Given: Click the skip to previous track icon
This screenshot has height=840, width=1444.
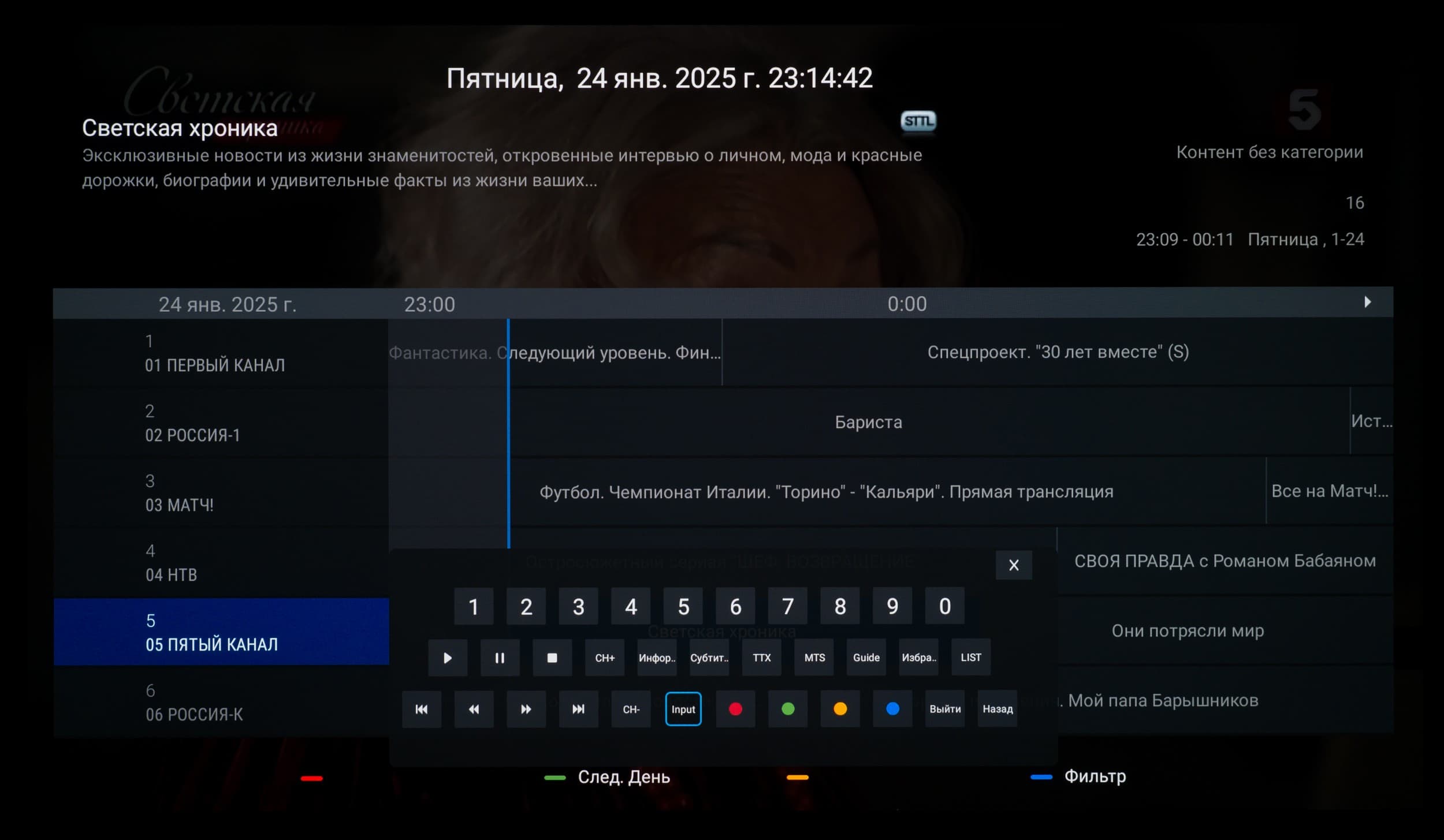Looking at the screenshot, I should [422, 709].
